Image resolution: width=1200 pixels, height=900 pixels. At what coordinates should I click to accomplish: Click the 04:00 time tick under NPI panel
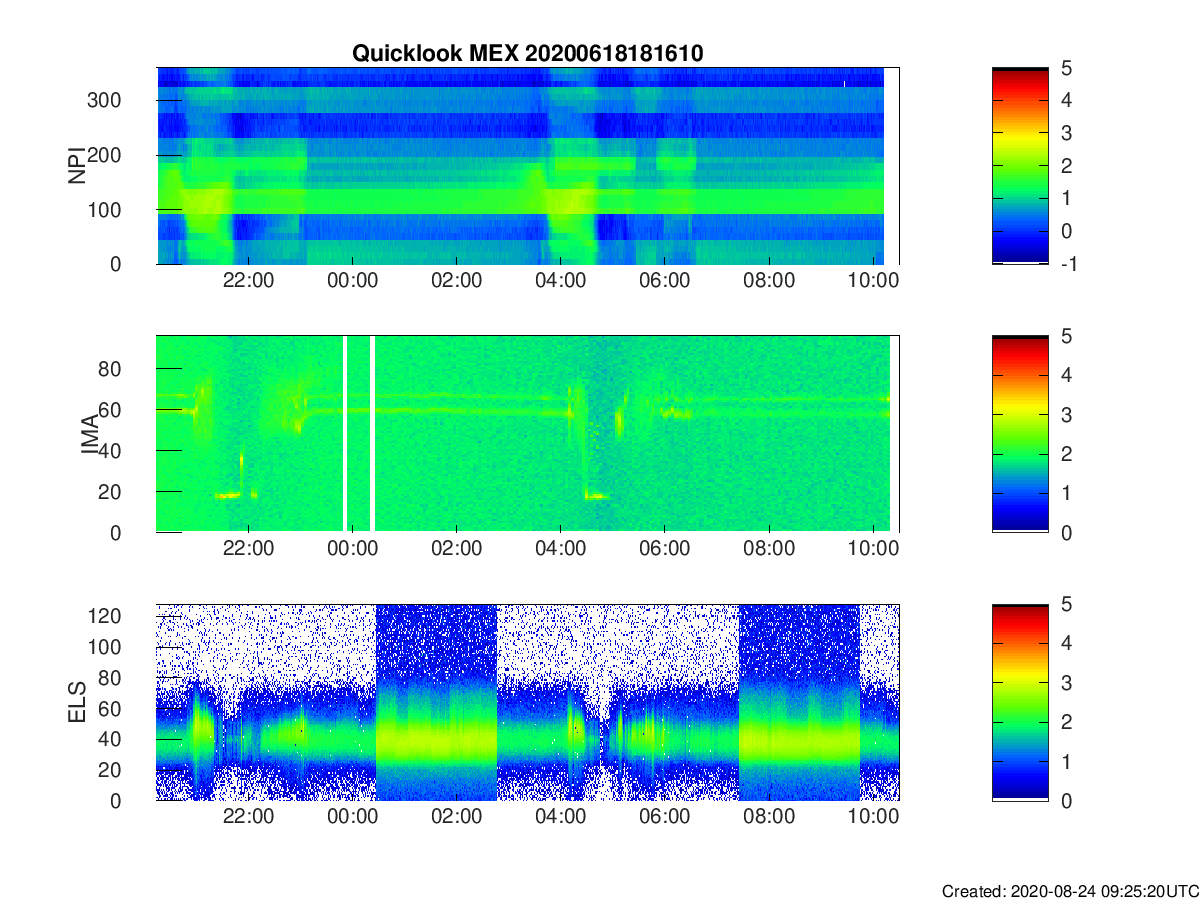point(561,281)
